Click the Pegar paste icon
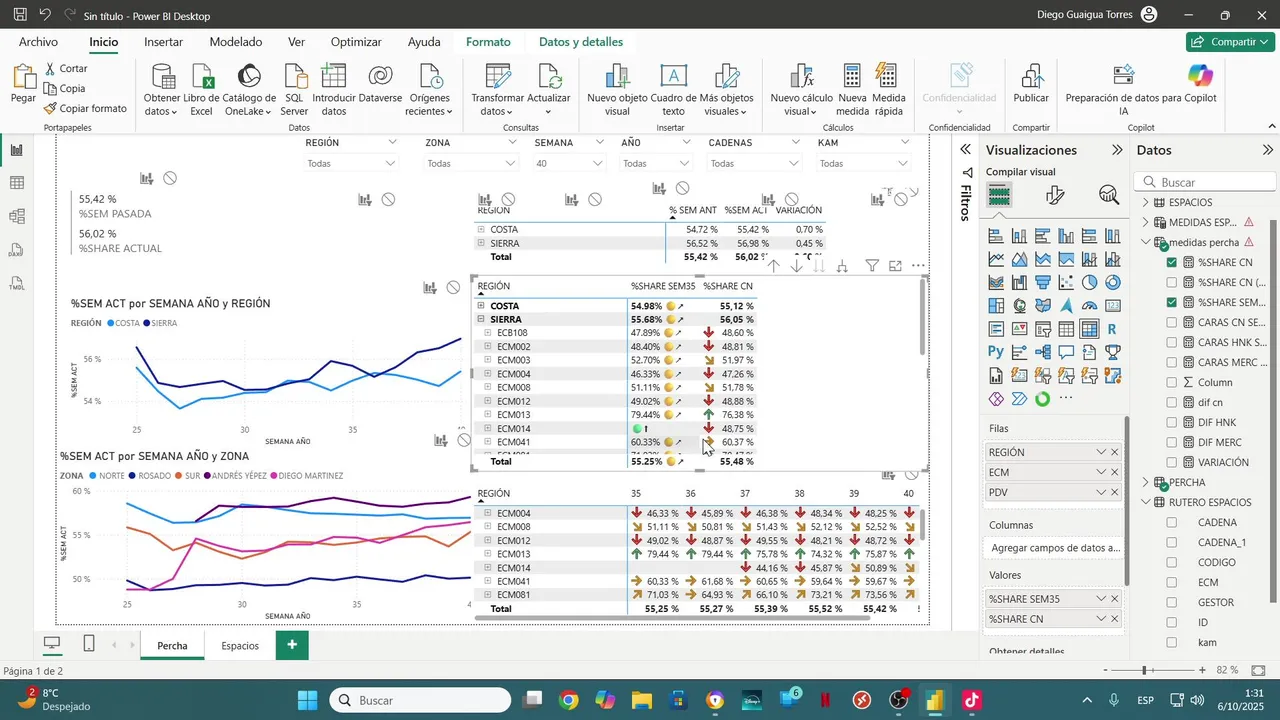 point(24,76)
